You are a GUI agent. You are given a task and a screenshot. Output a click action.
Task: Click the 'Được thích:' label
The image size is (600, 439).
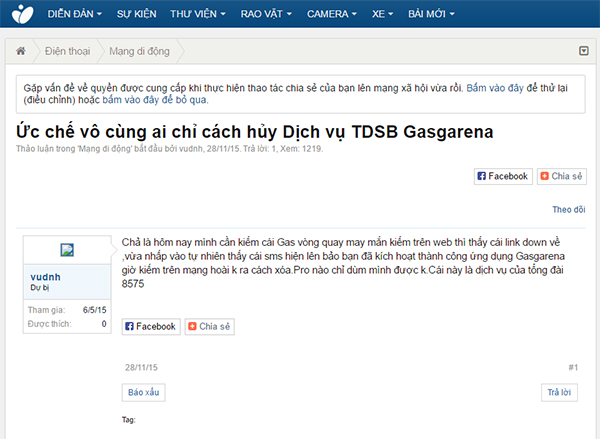point(49,324)
